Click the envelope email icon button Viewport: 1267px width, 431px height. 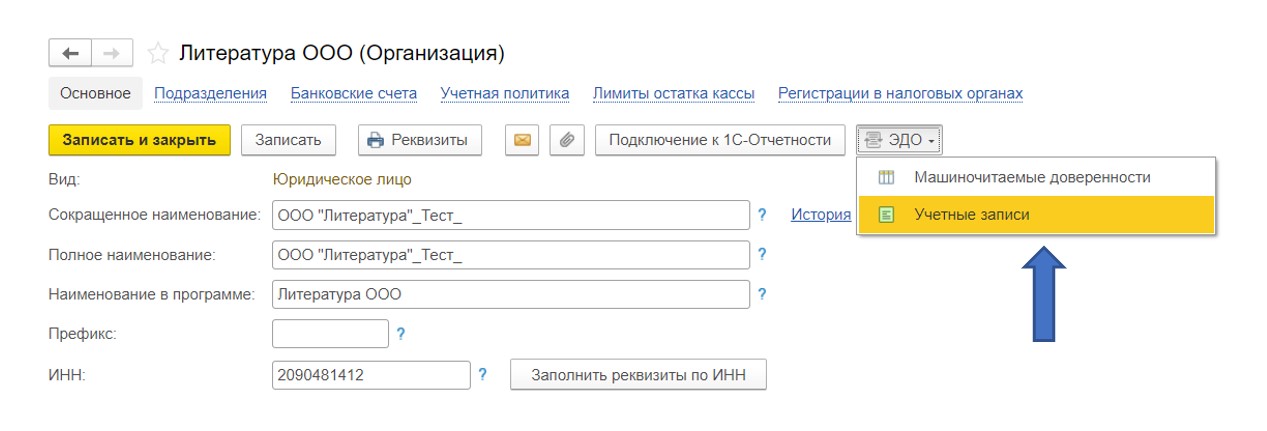pyautogui.click(x=522, y=140)
